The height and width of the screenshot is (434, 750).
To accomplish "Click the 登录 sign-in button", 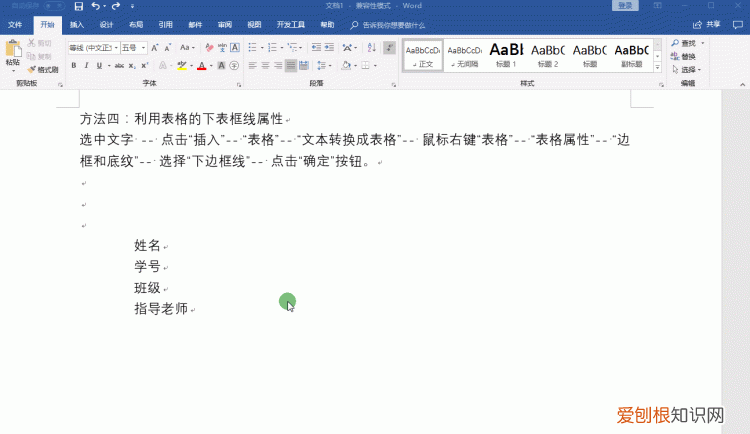I will (x=625, y=6).
